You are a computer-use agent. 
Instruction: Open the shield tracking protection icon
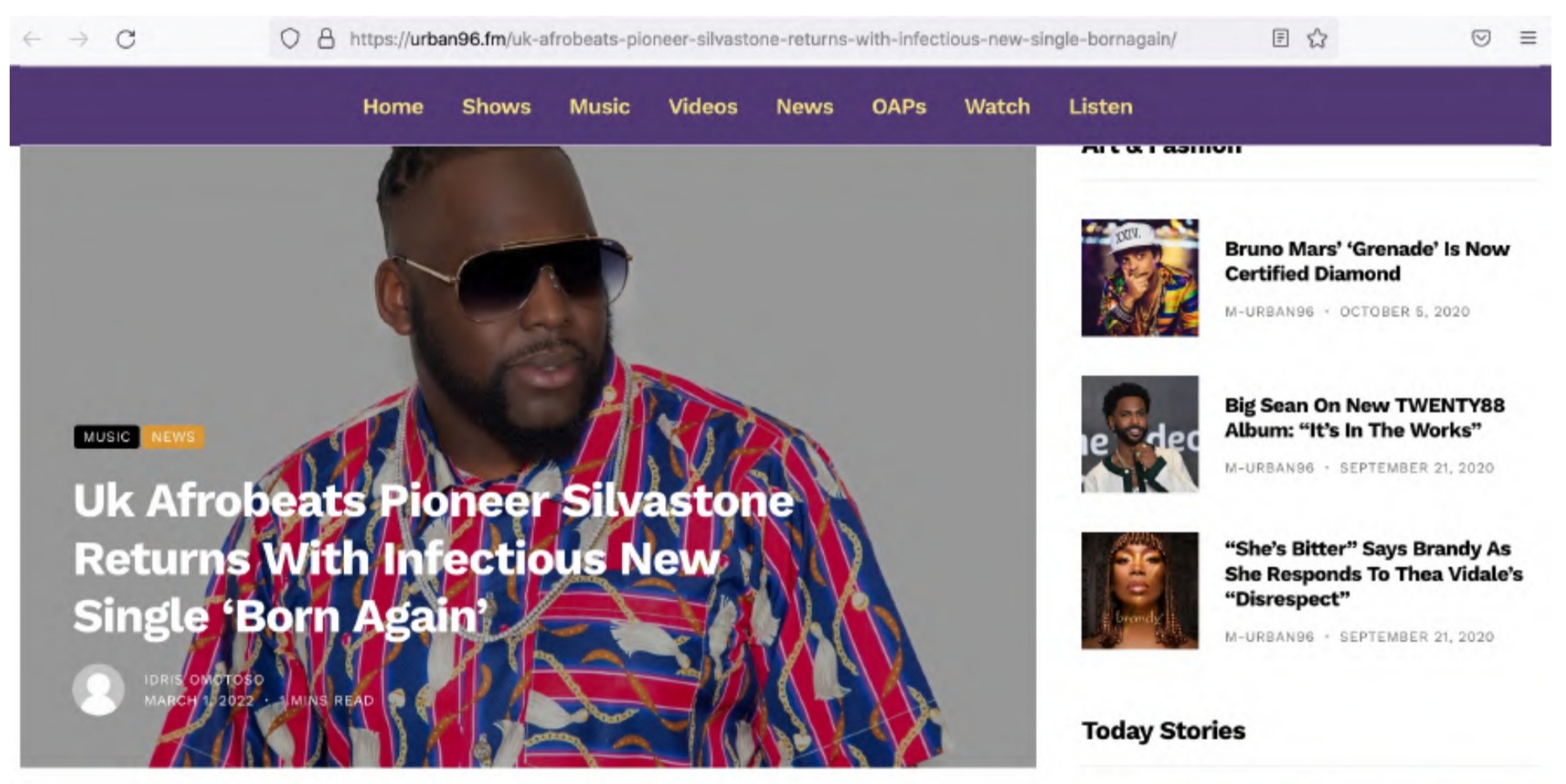(x=290, y=39)
